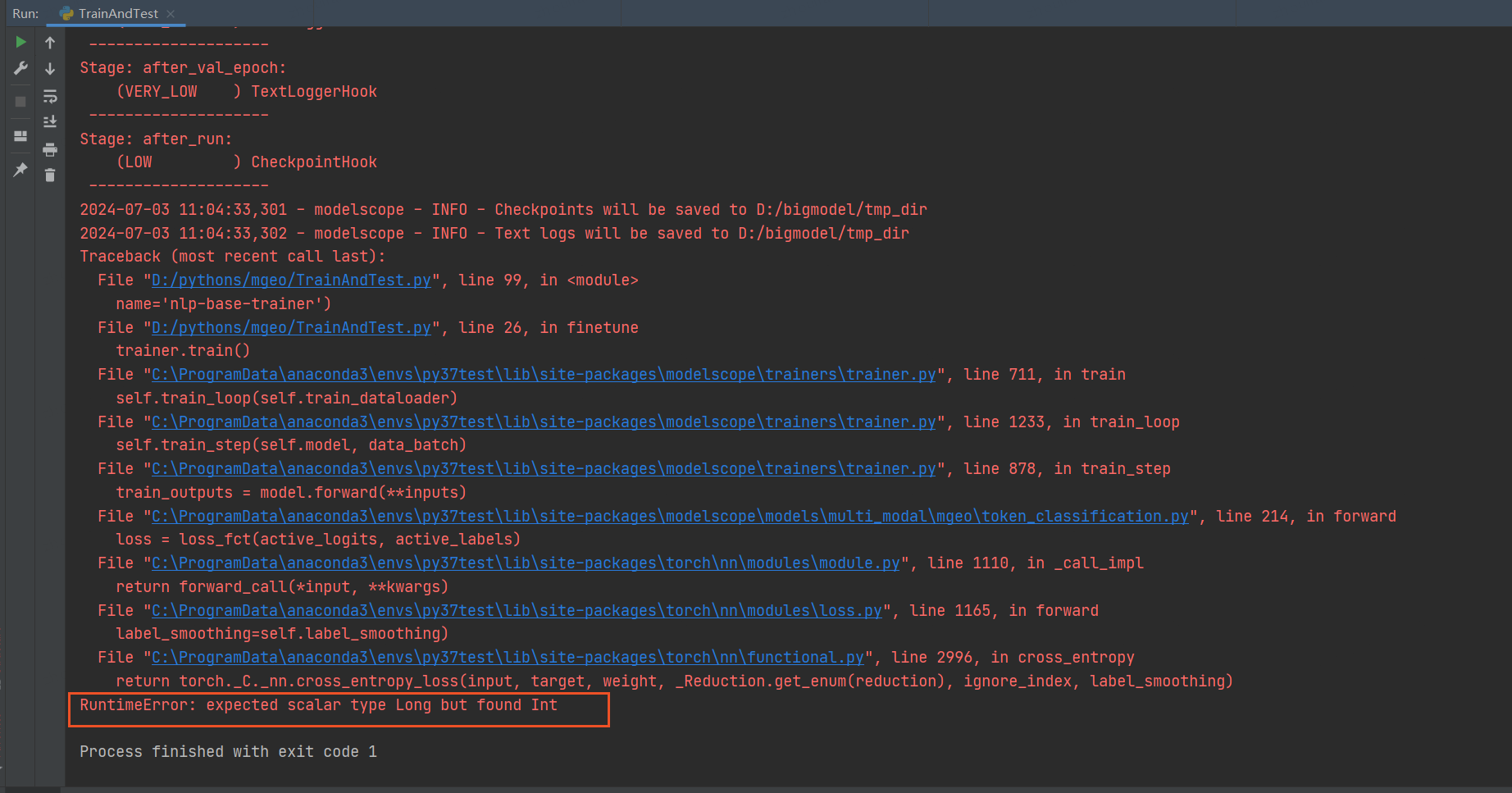Select the TrainAndTest run tab
The height and width of the screenshot is (793, 1512).
tap(117, 13)
